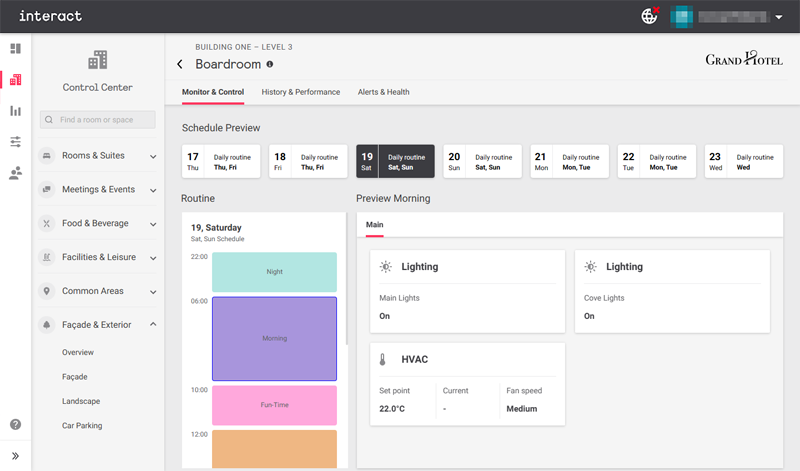800x471 pixels.
Task: Switch to Alerts & Health tab
Action: tap(383, 92)
